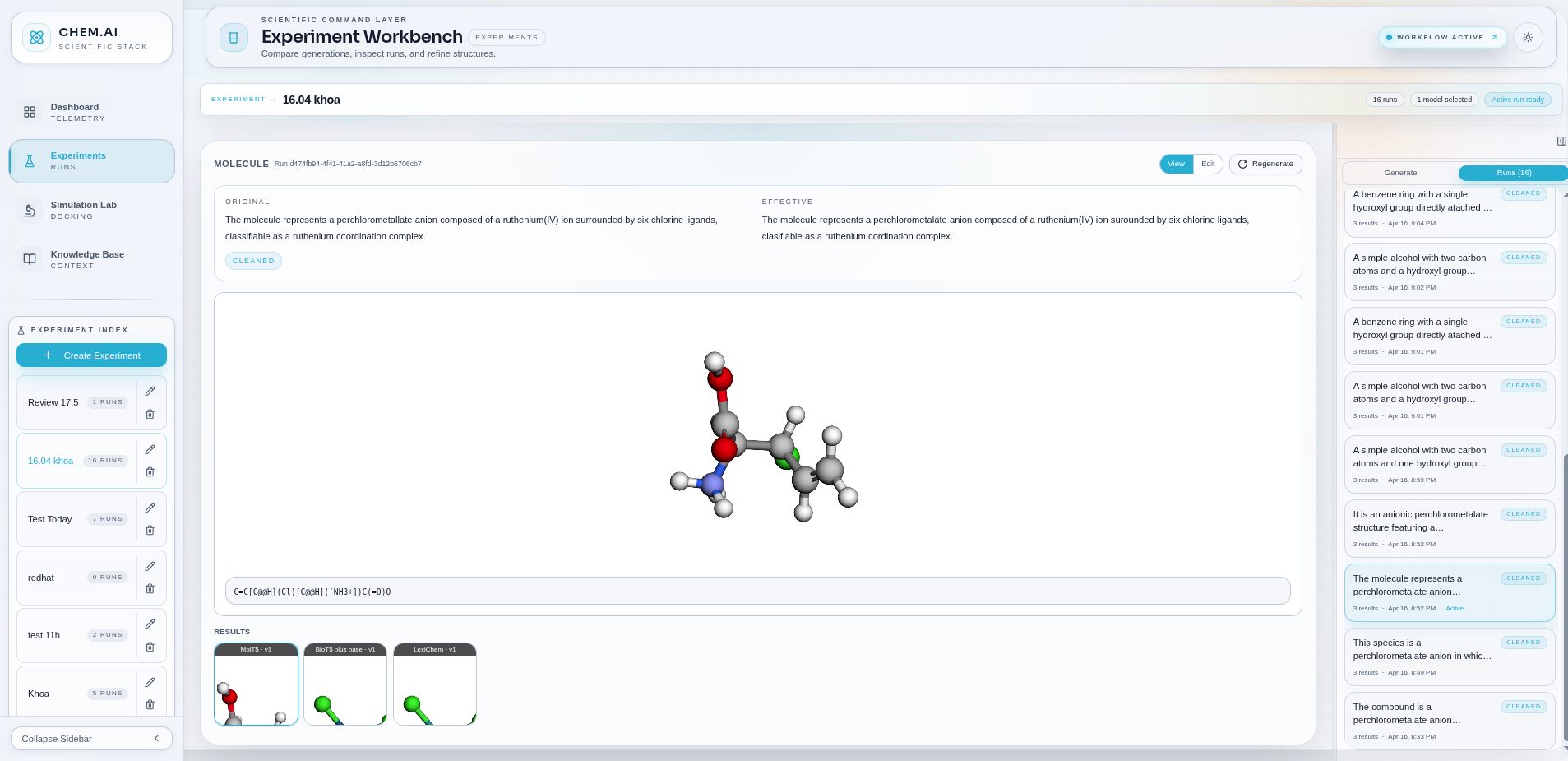The height and width of the screenshot is (761, 1568).
Task: Click Create Experiment button
Action: pyautogui.click(x=91, y=355)
